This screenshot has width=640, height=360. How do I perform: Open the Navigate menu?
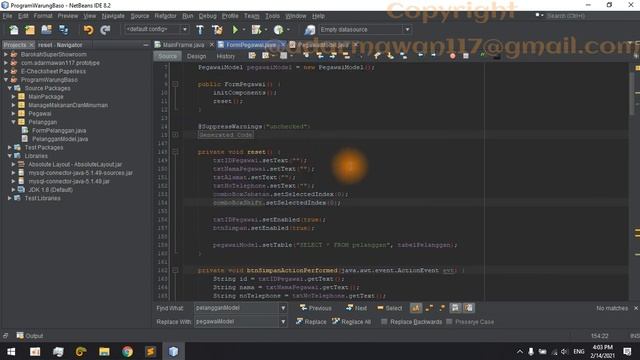click(x=113, y=16)
